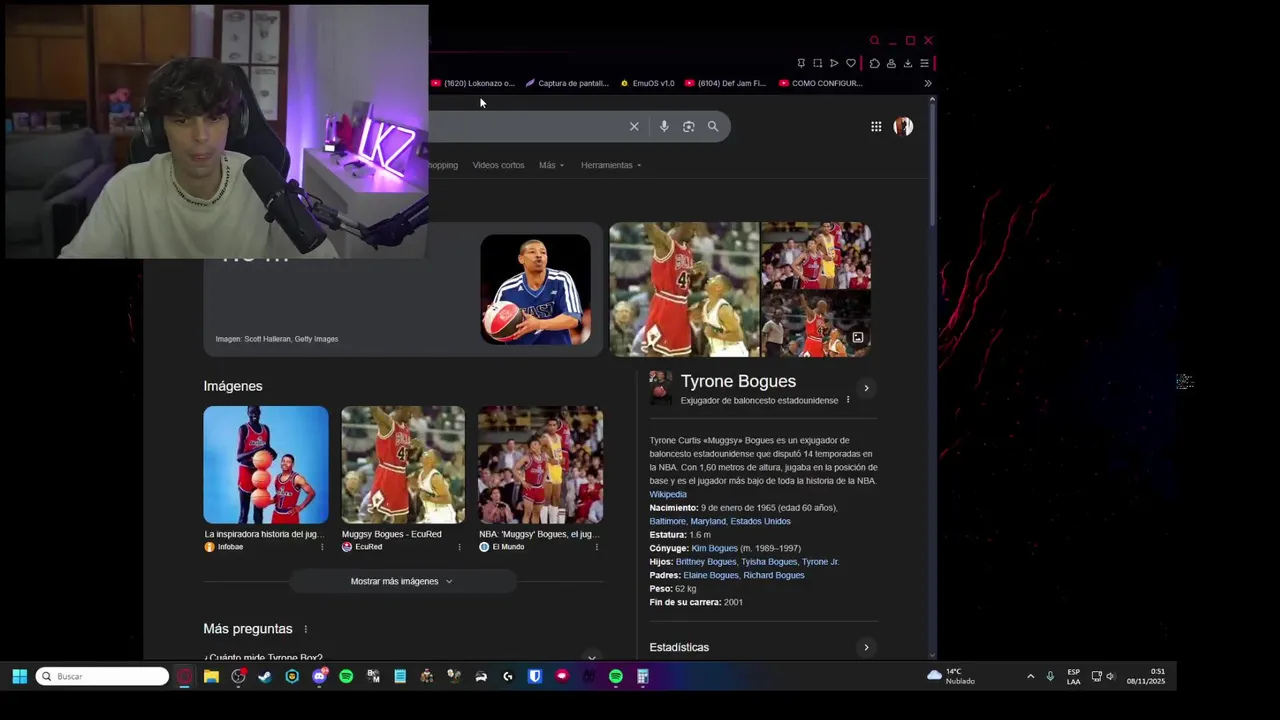Open File Explorer from the taskbar
The image size is (1280, 720).
211,676
